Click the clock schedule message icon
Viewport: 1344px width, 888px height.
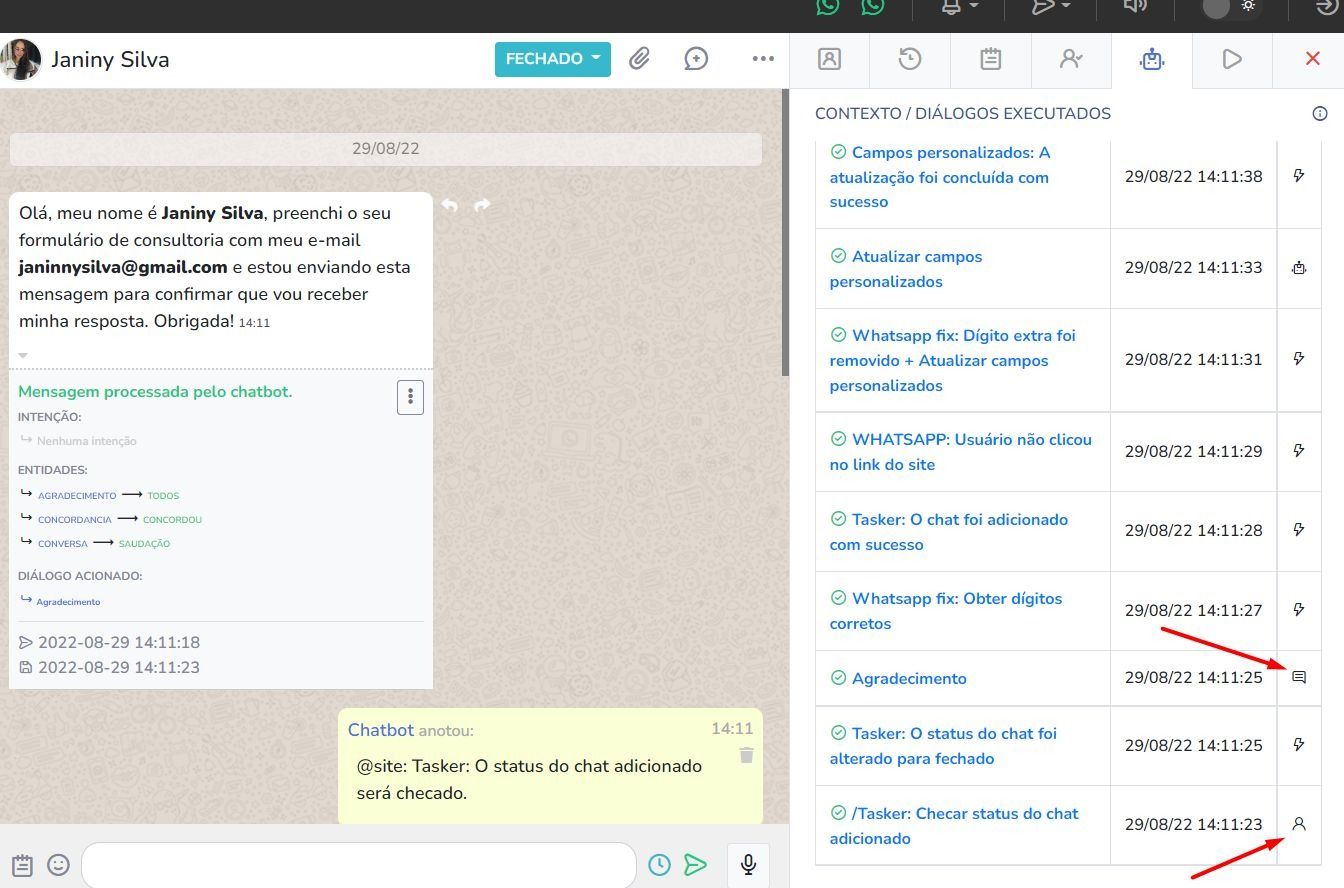pyautogui.click(x=659, y=865)
